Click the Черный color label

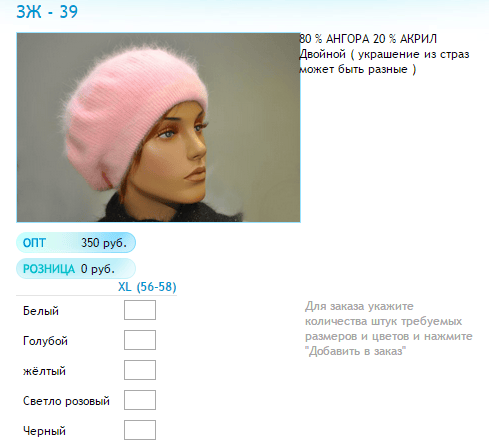click(x=44, y=431)
